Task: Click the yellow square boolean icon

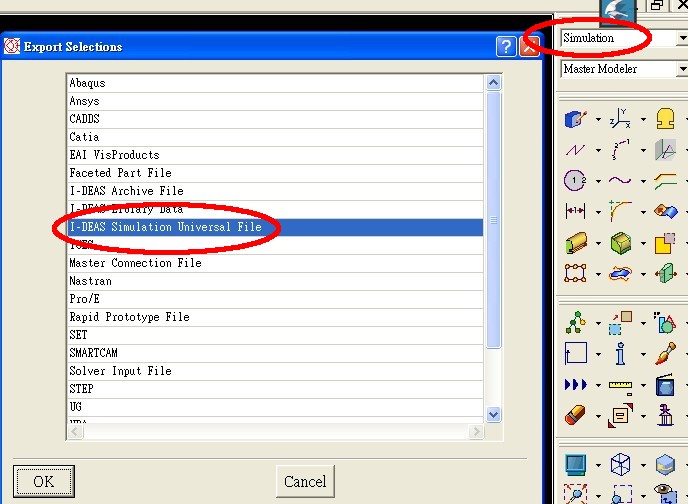Action: (665, 243)
